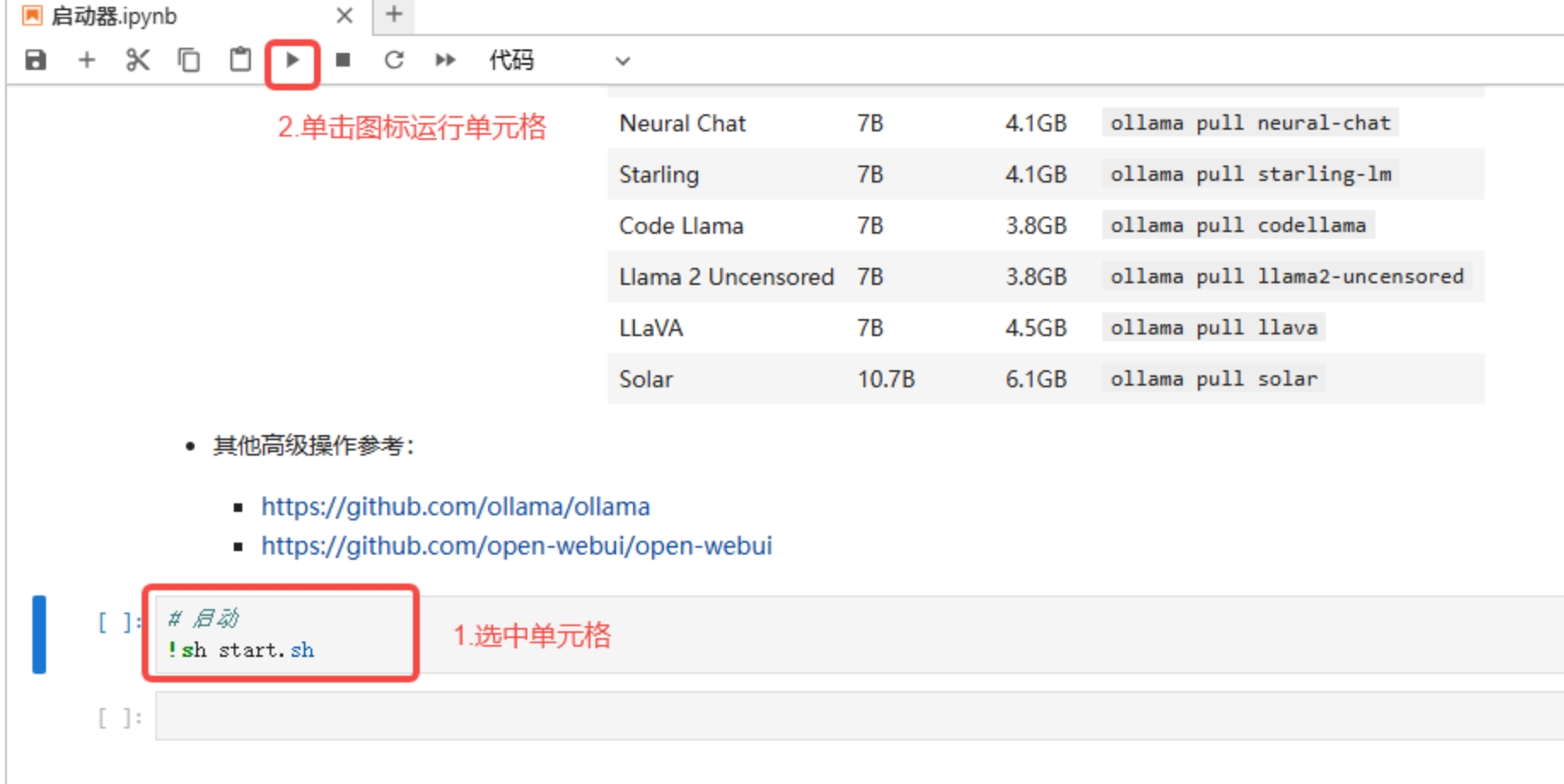Viewport: 1564px width, 784px height.
Task: Switch to the 启动器.ipynb tab
Action: [x=115, y=16]
